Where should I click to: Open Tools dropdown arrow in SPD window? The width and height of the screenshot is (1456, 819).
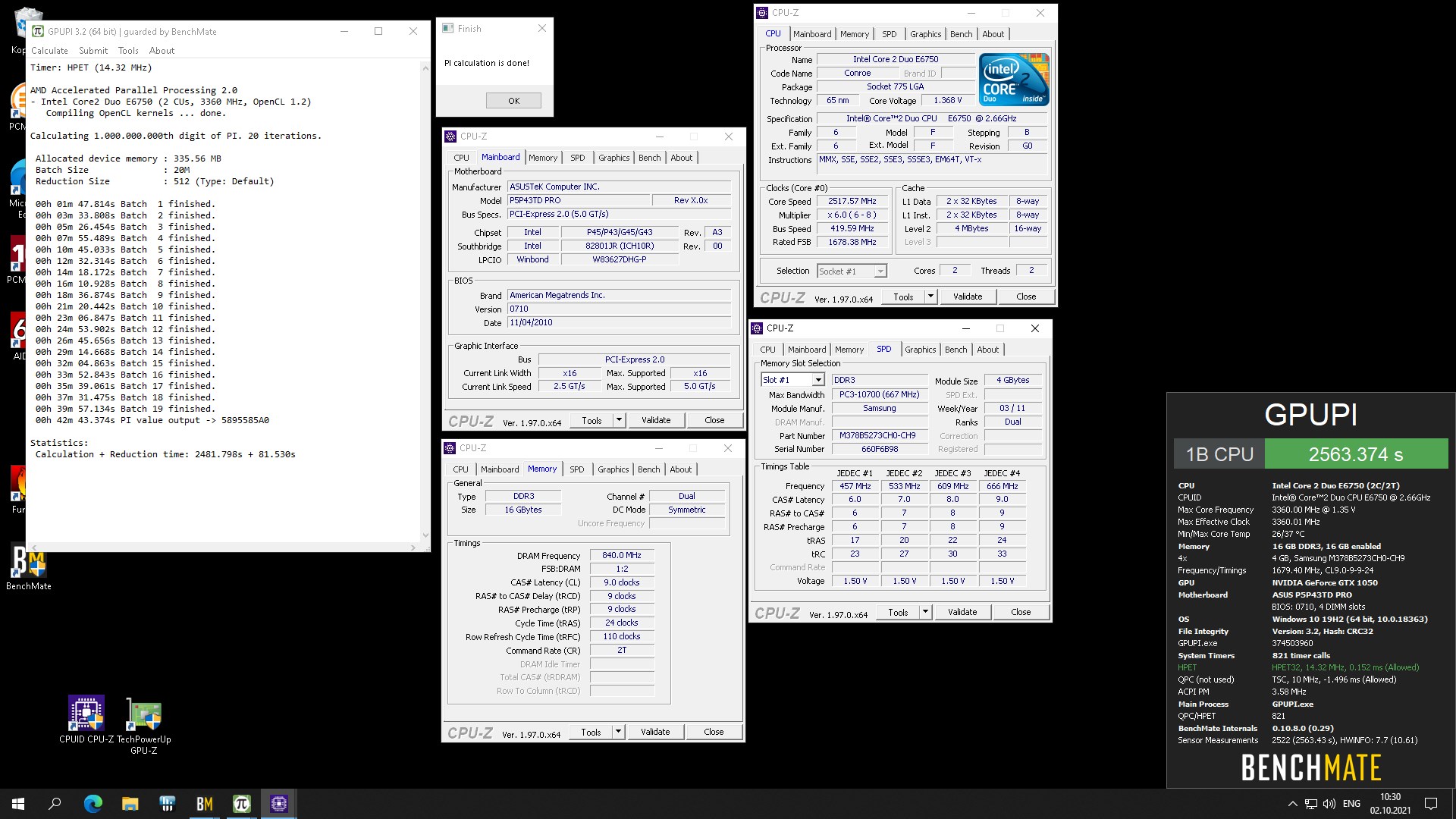(x=925, y=612)
